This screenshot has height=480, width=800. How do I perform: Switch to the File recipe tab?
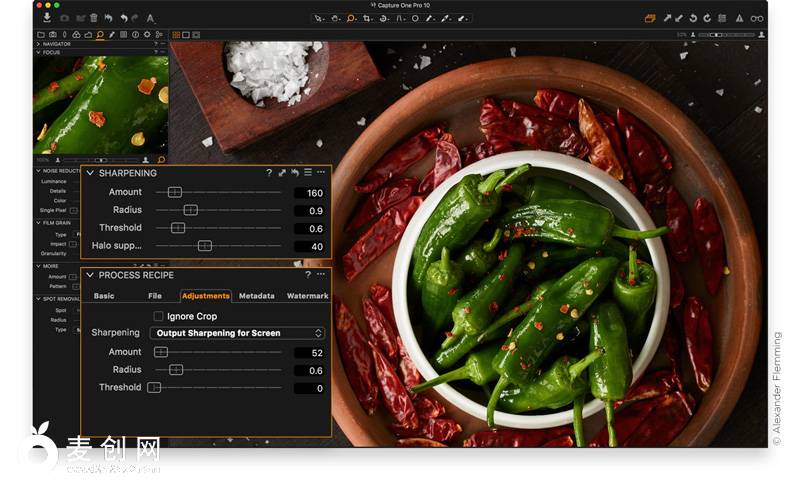click(x=155, y=296)
